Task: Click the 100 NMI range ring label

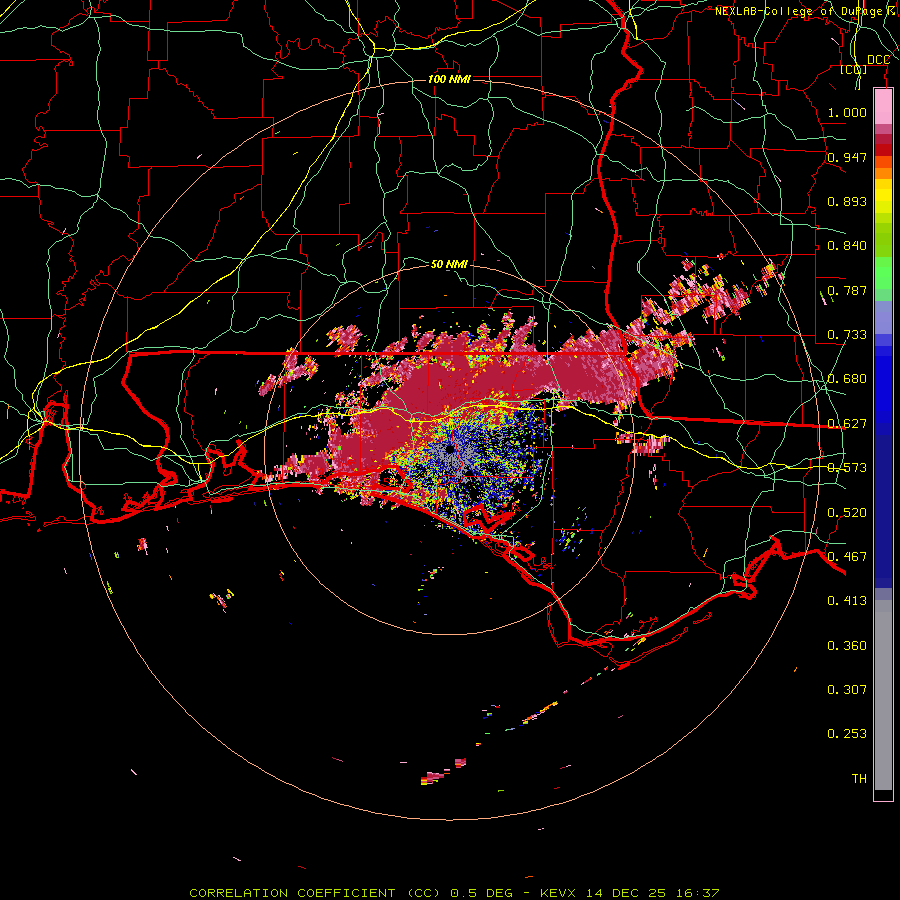Action: click(449, 79)
